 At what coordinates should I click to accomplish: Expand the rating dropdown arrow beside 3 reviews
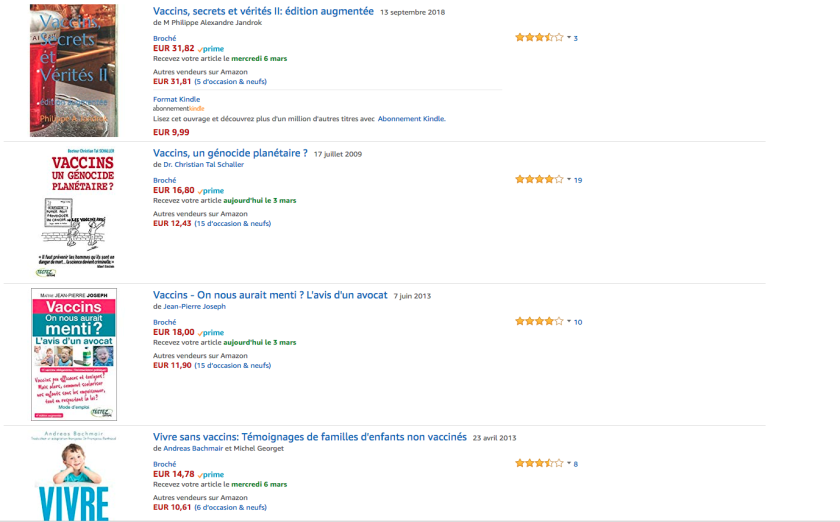tap(569, 38)
